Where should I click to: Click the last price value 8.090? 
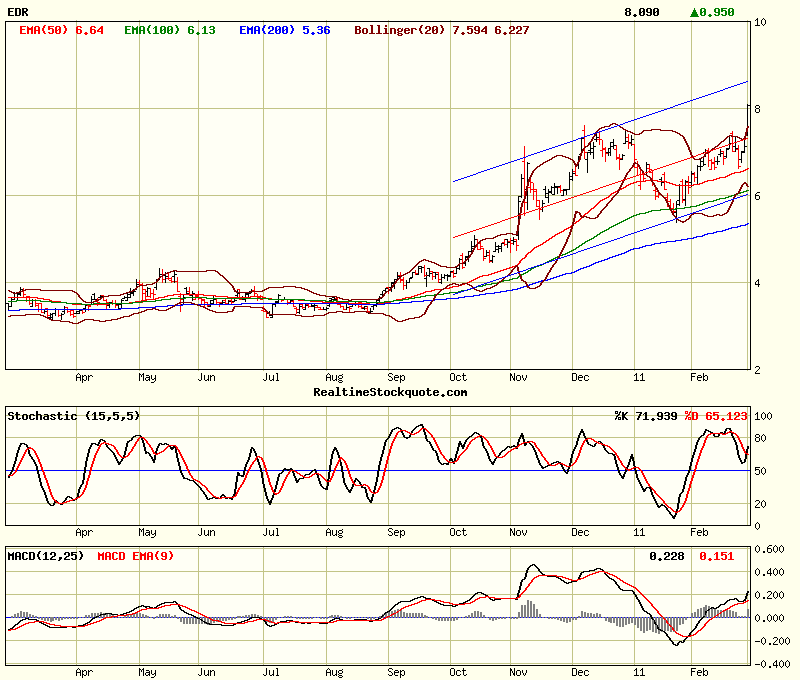[x=642, y=12]
